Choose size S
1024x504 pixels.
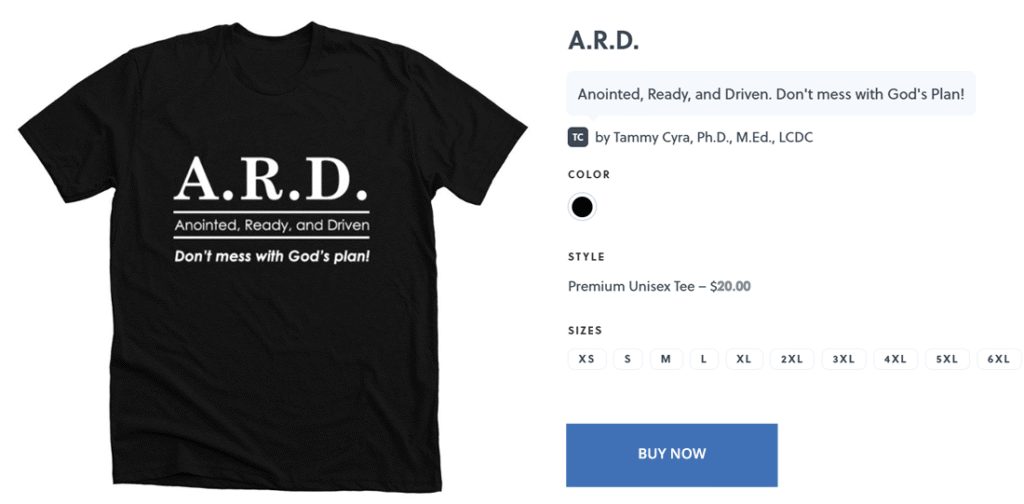click(628, 359)
